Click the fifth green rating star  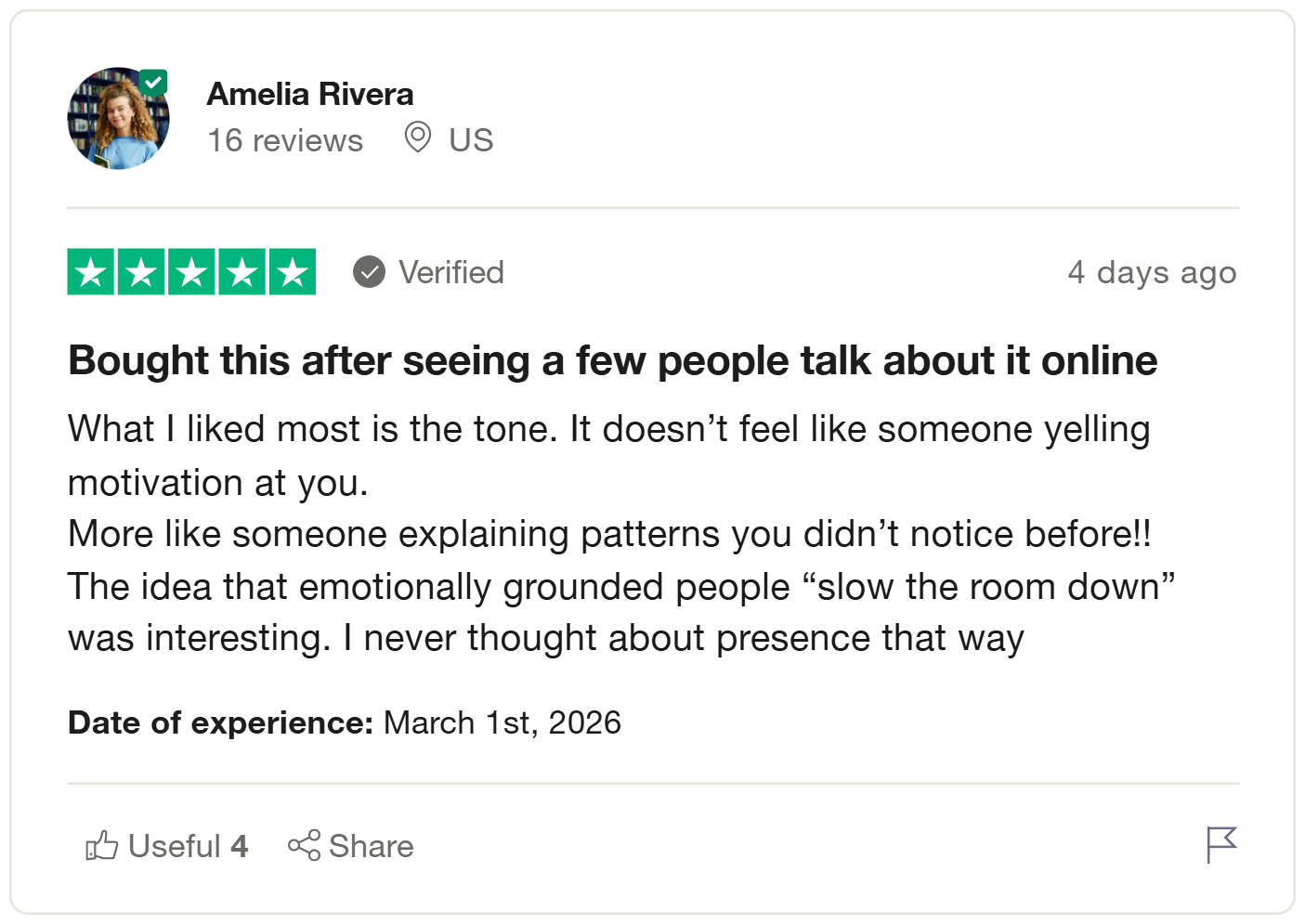click(292, 272)
